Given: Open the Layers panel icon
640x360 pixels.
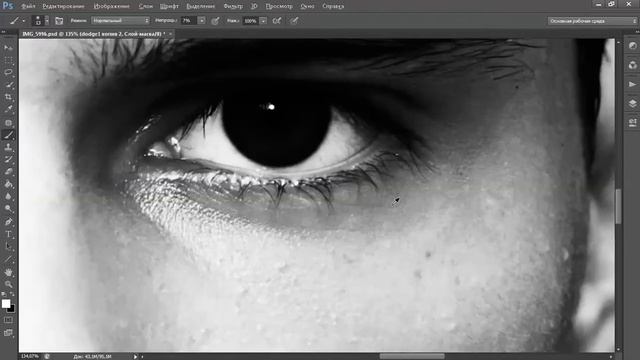Looking at the screenshot, I should (632, 103).
